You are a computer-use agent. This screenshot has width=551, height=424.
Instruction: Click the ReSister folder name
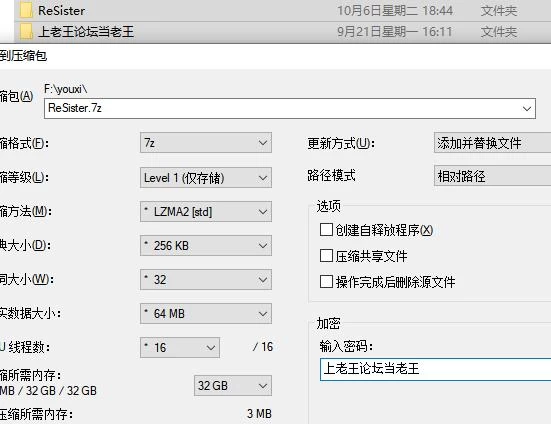(x=61, y=11)
